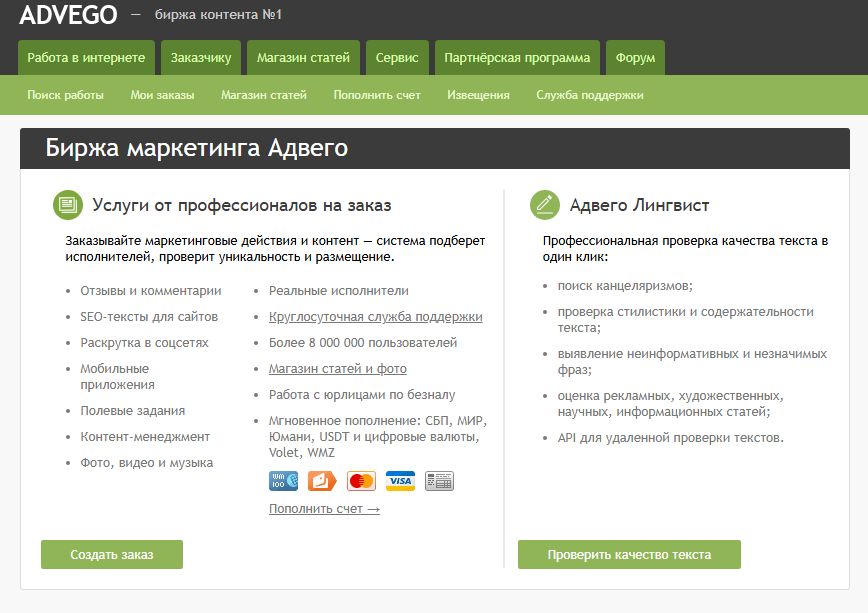Click the Мобильные приложения list item
Screen dimensions: 868x613
tap(117, 377)
